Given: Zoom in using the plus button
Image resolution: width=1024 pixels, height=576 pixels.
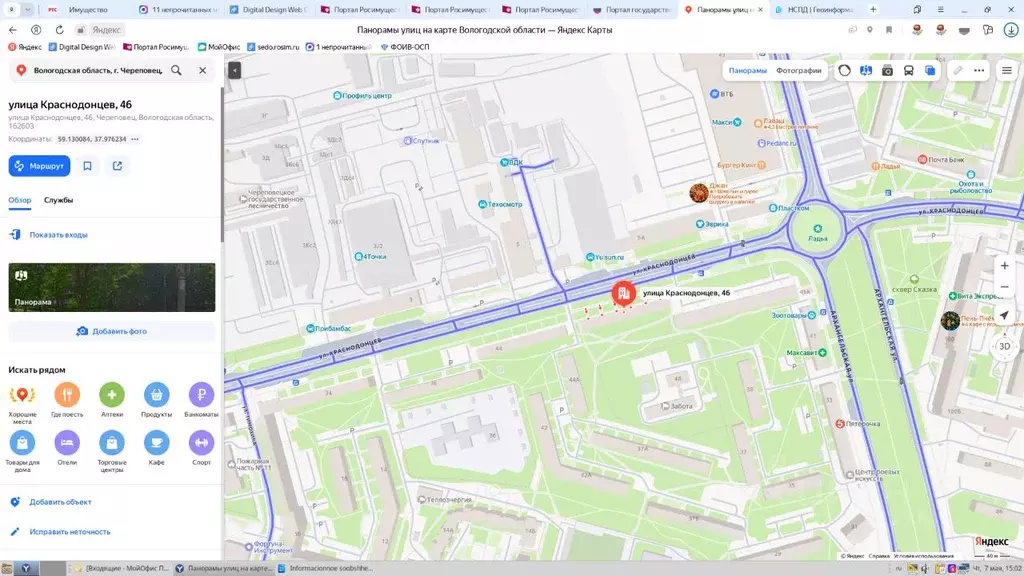Looking at the screenshot, I should [1004, 266].
